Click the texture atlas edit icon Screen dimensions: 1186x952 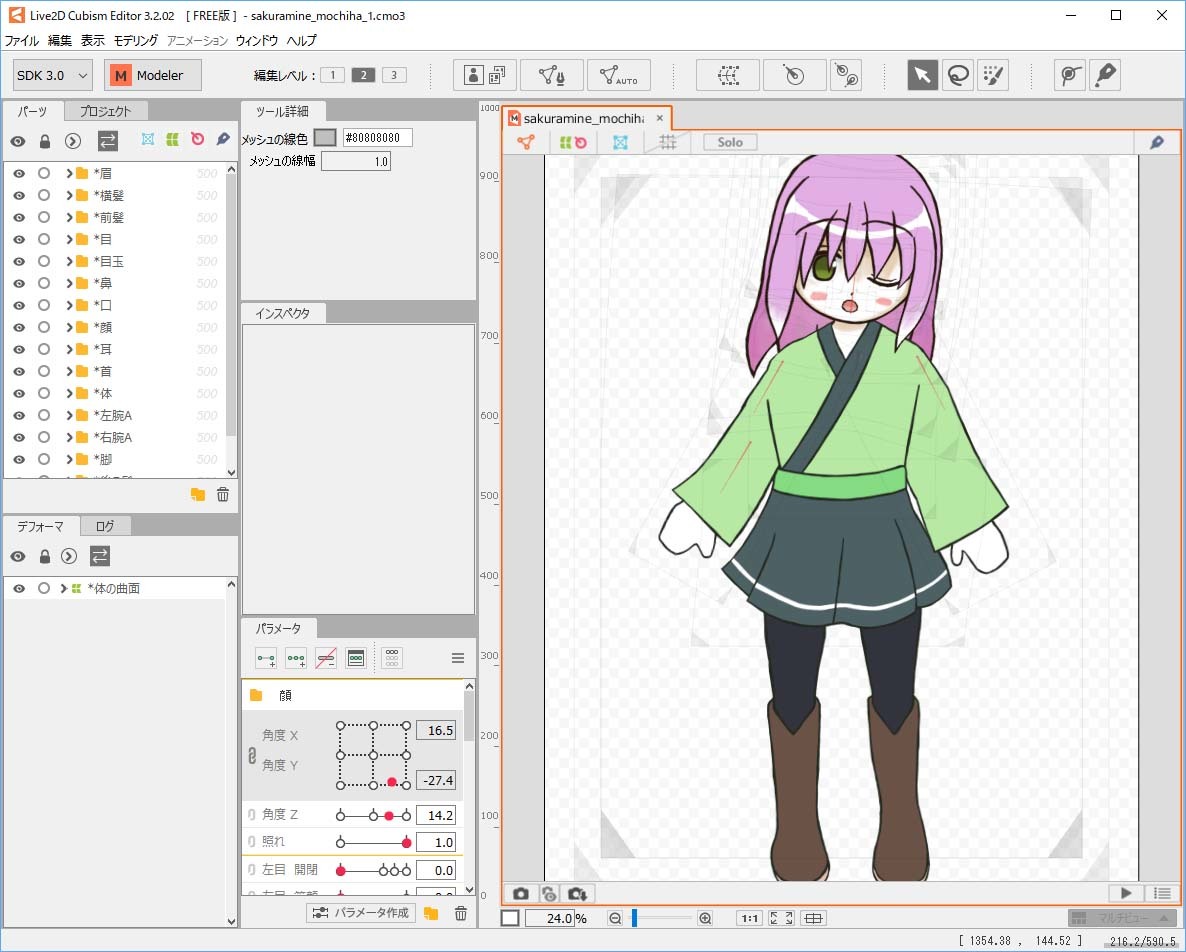[x=485, y=75]
